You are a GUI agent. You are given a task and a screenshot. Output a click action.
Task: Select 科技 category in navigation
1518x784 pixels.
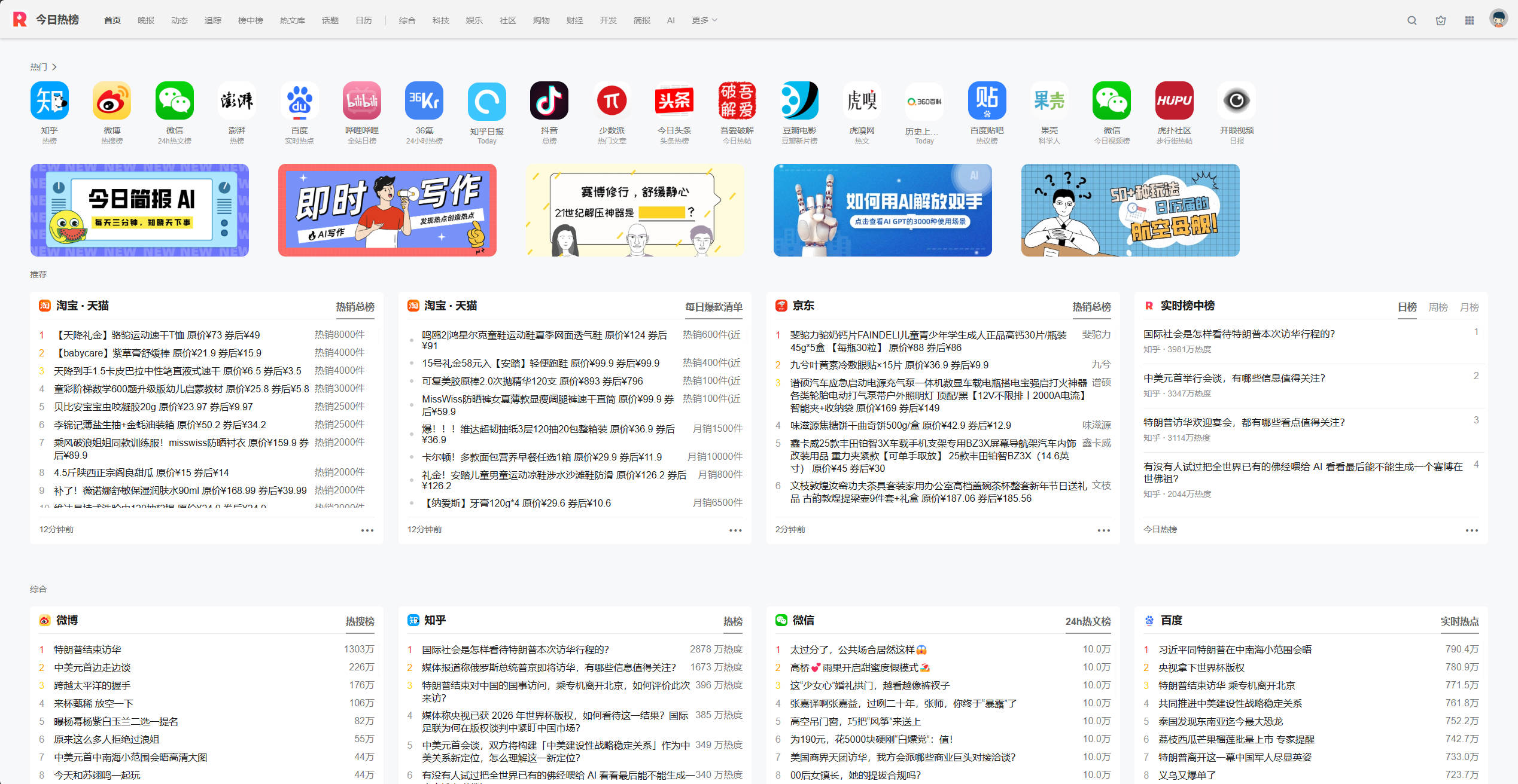pos(441,20)
